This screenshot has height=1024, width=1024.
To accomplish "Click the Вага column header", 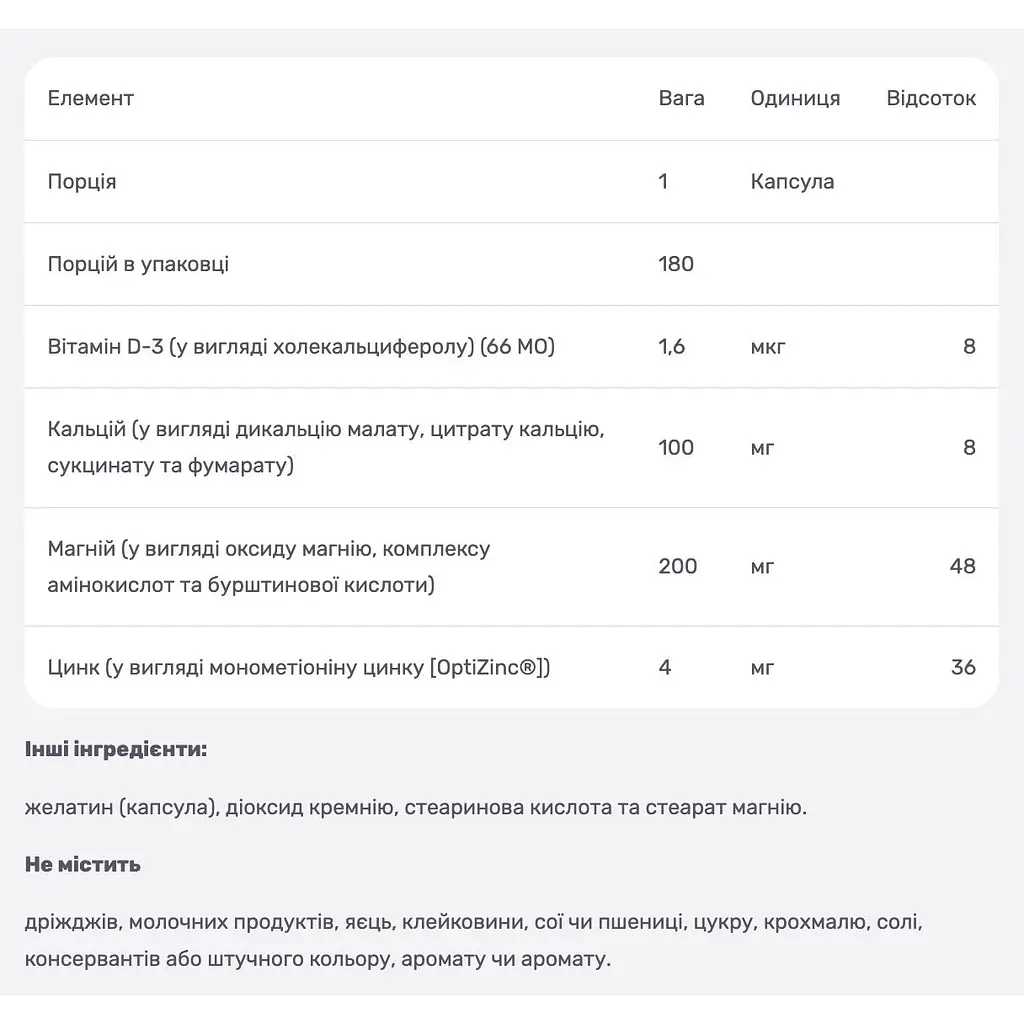I will click(681, 99).
